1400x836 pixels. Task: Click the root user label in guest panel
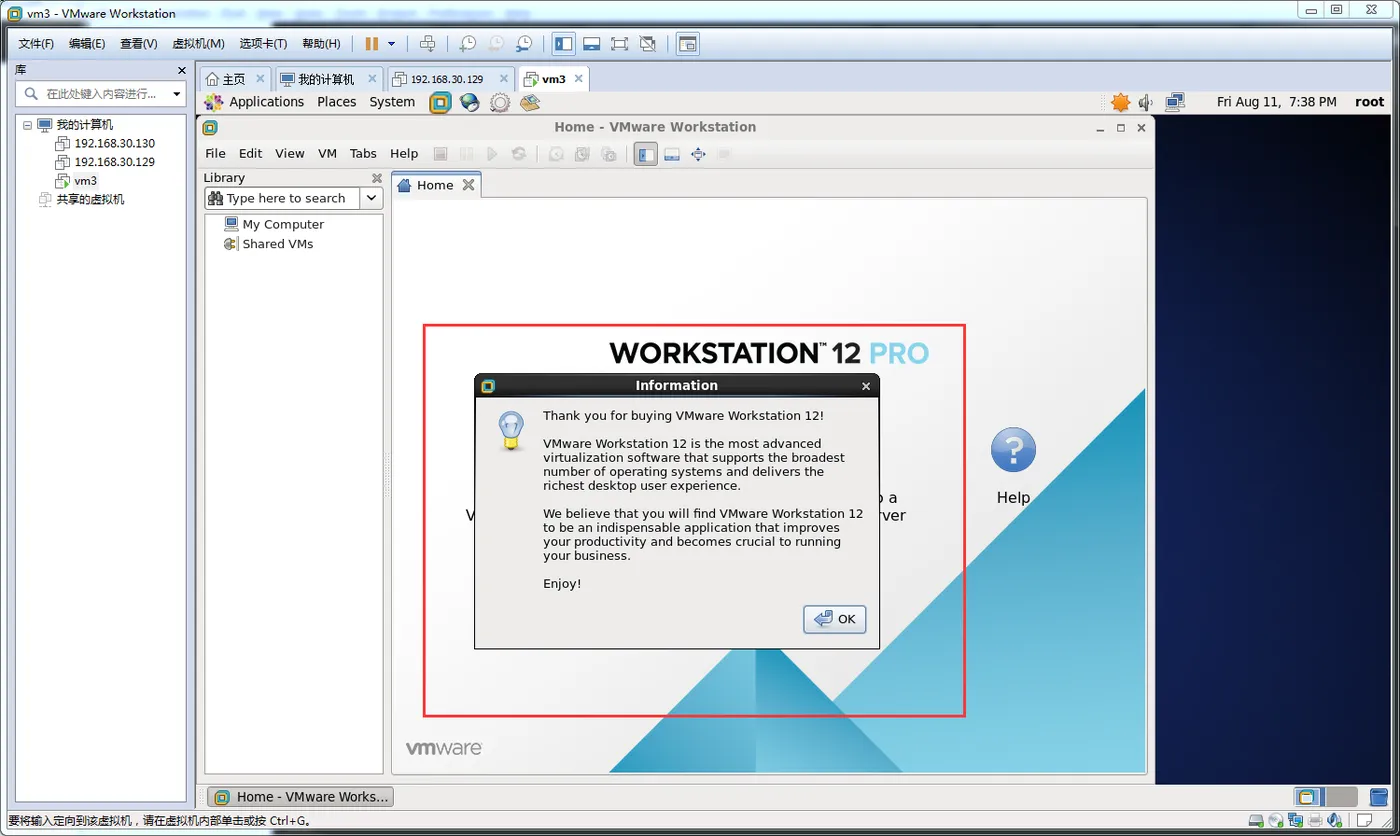click(x=1369, y=102)
